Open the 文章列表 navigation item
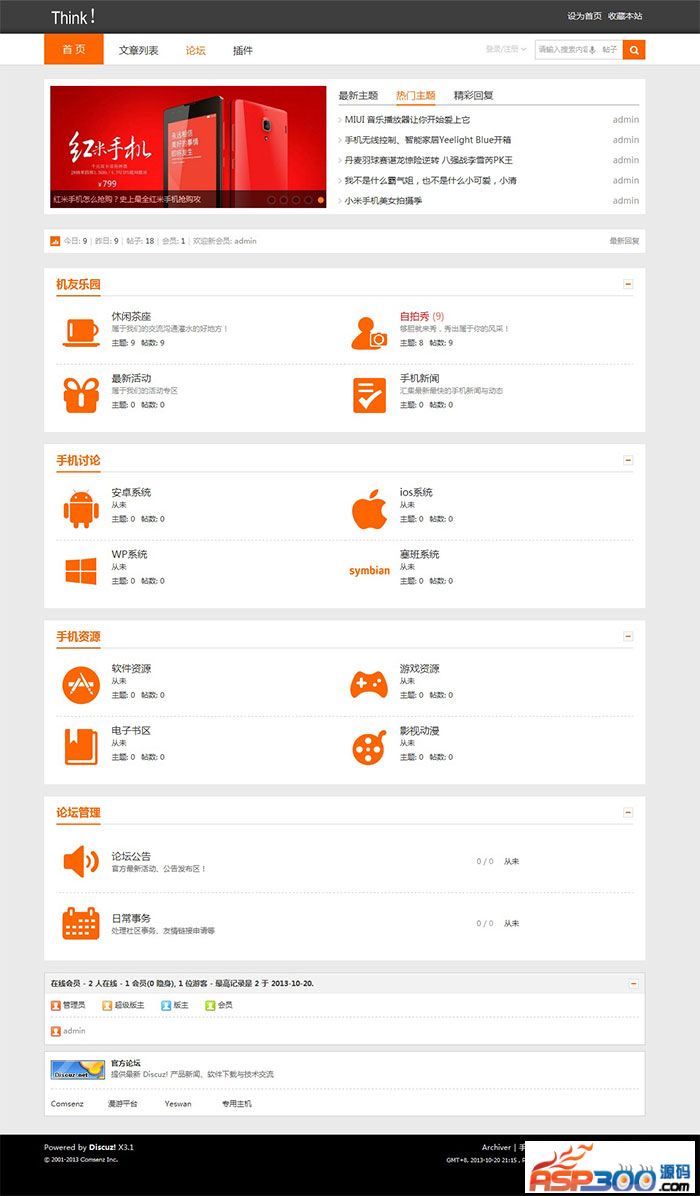This screenshot has height=1196, width=700. point(139,50)
